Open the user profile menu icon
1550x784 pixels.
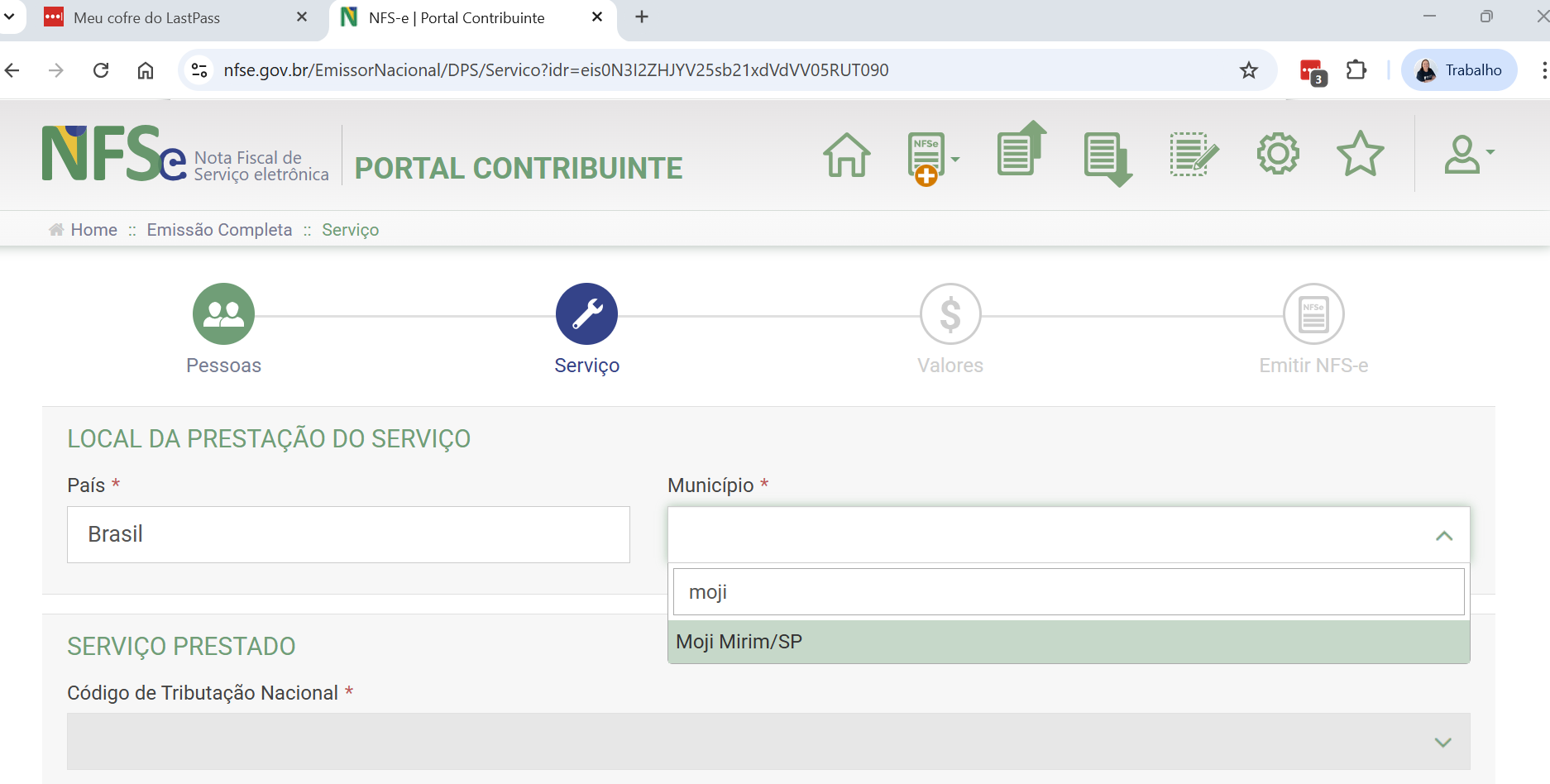tap(1466, 155)
